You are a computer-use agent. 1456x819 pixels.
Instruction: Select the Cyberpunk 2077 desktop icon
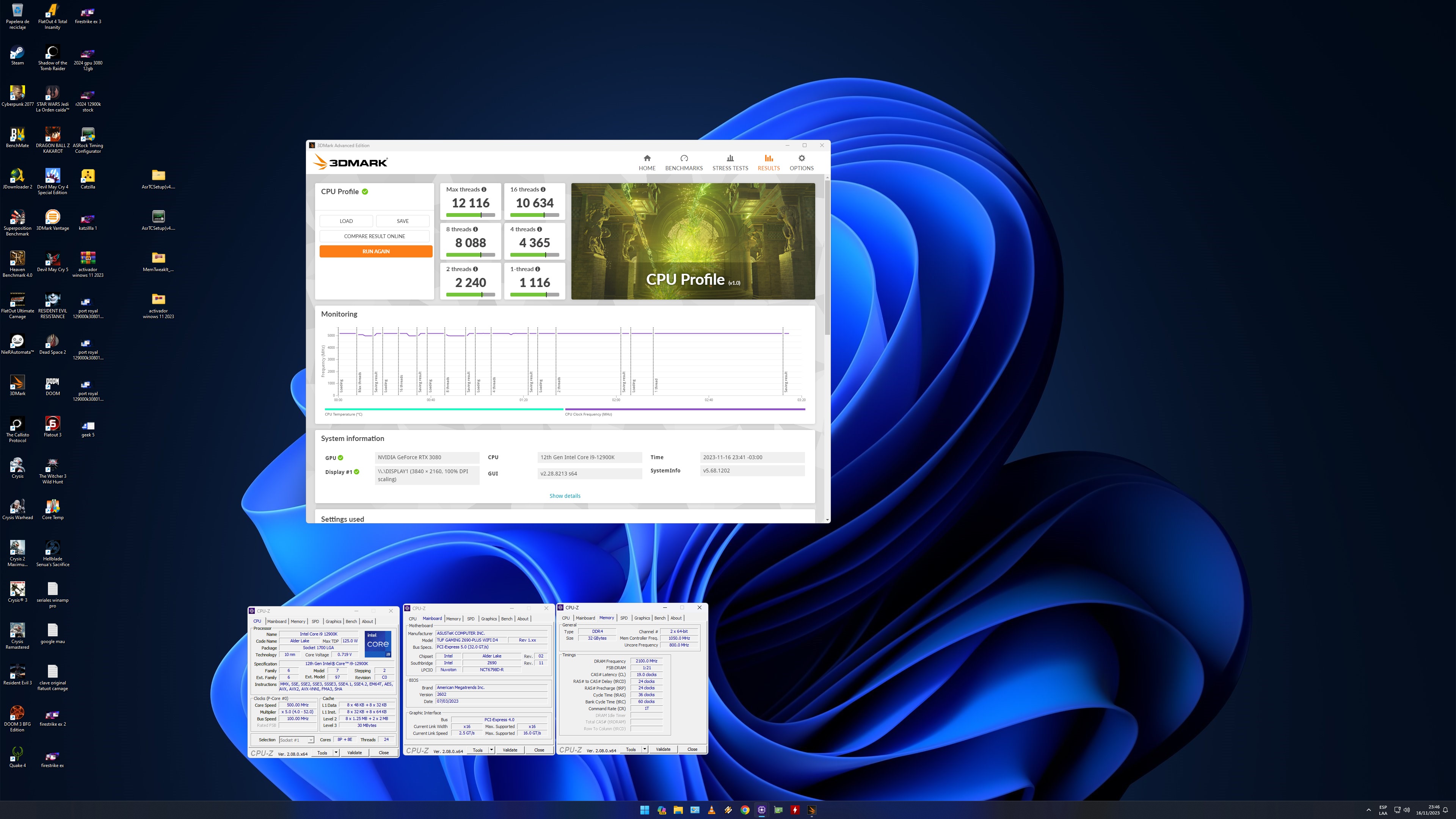tap(17, 96)
